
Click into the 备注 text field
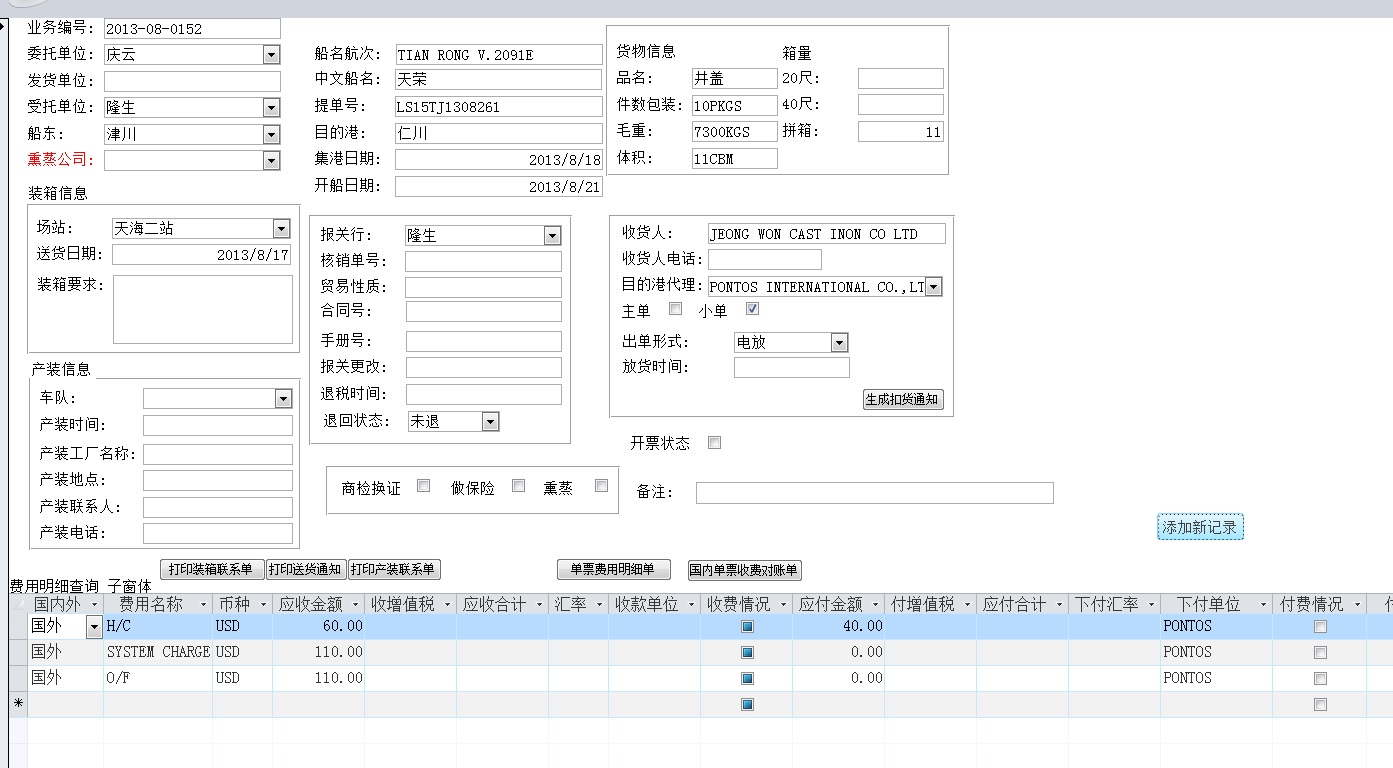(x=874, y=493)
